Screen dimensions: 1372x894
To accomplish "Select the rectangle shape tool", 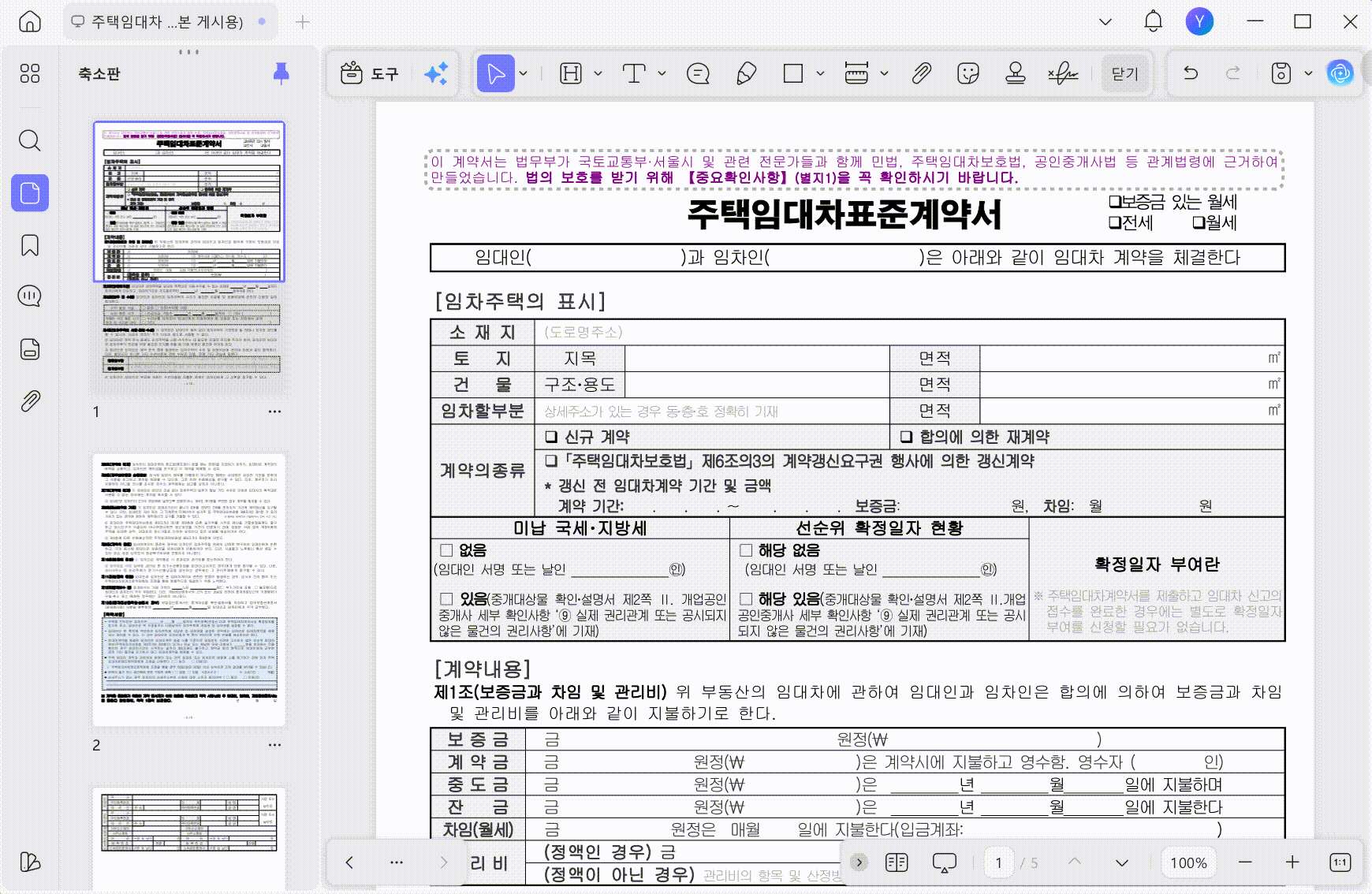I will tap(793, 73).
